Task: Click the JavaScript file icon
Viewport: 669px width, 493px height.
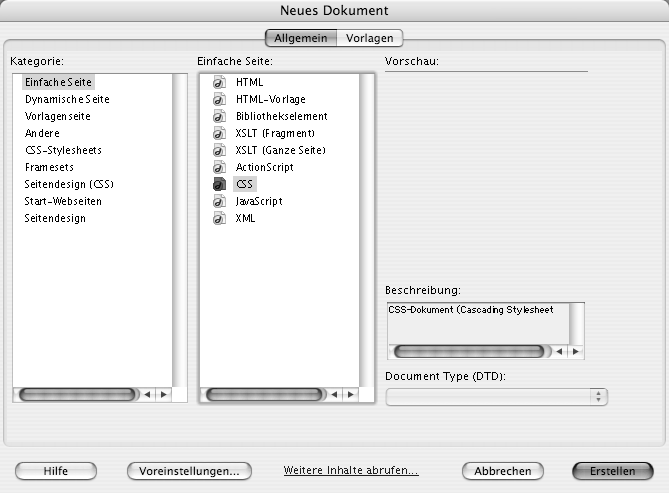Action: (x=219, y=201)
